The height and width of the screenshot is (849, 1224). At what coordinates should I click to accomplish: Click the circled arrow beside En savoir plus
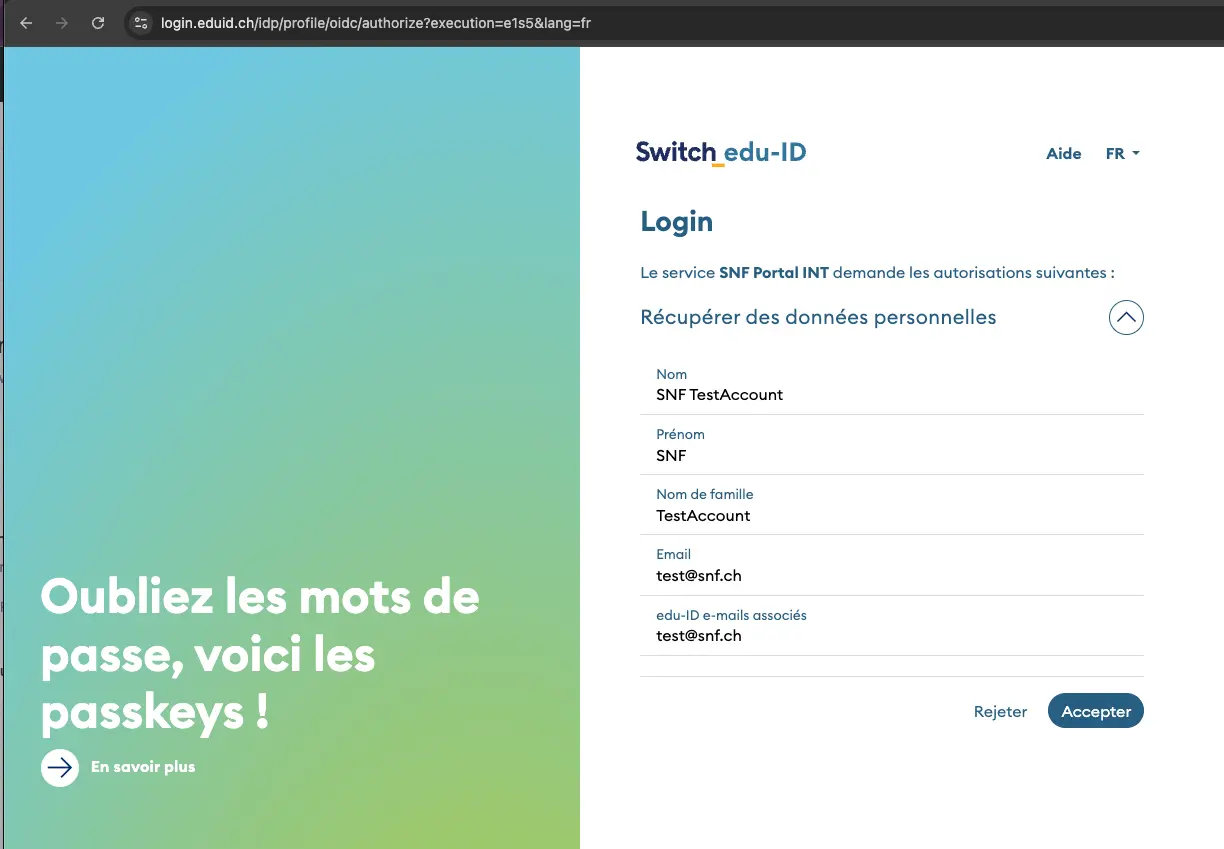pyautogui.click(x=60, y=767)
